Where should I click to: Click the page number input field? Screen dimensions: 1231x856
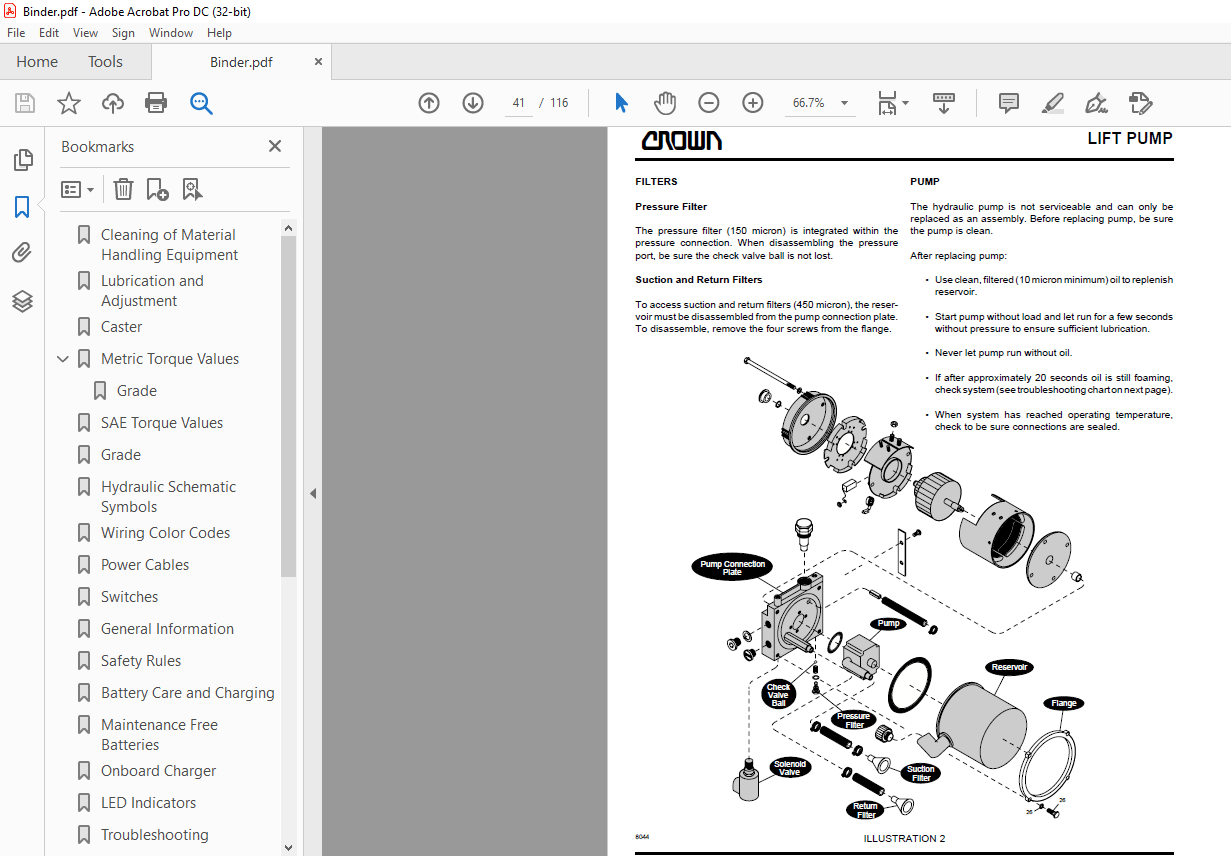(518, 102)
